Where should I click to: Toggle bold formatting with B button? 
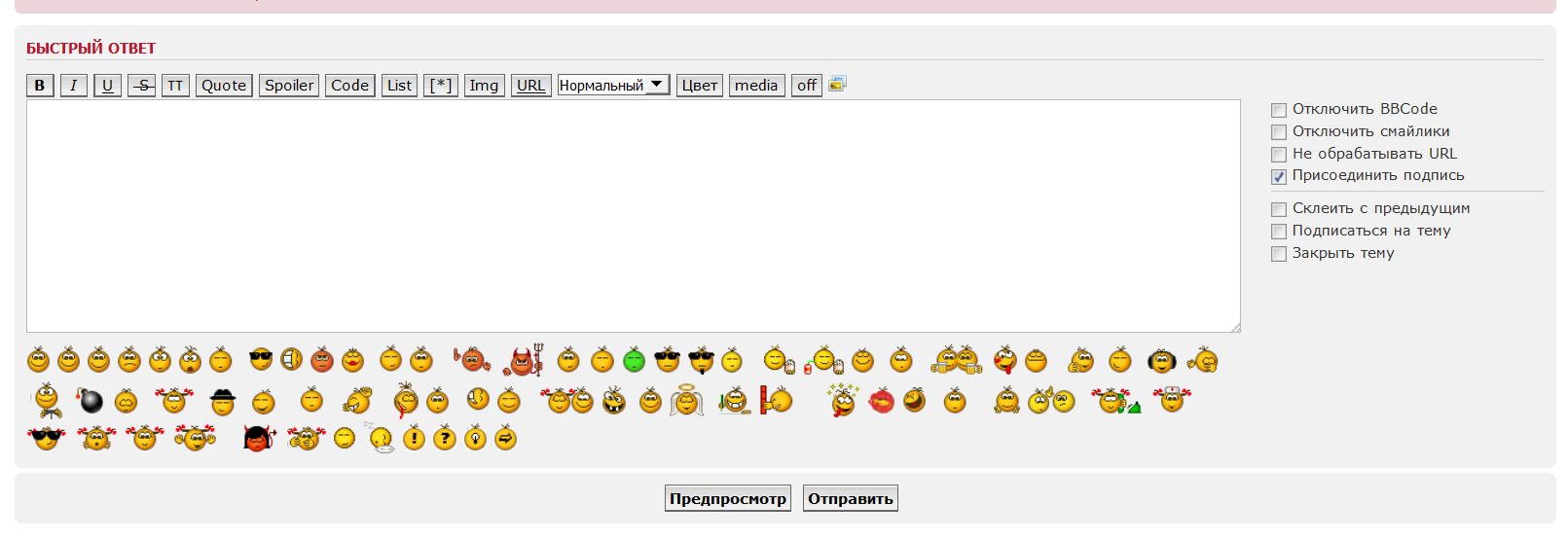pos(40,86)
